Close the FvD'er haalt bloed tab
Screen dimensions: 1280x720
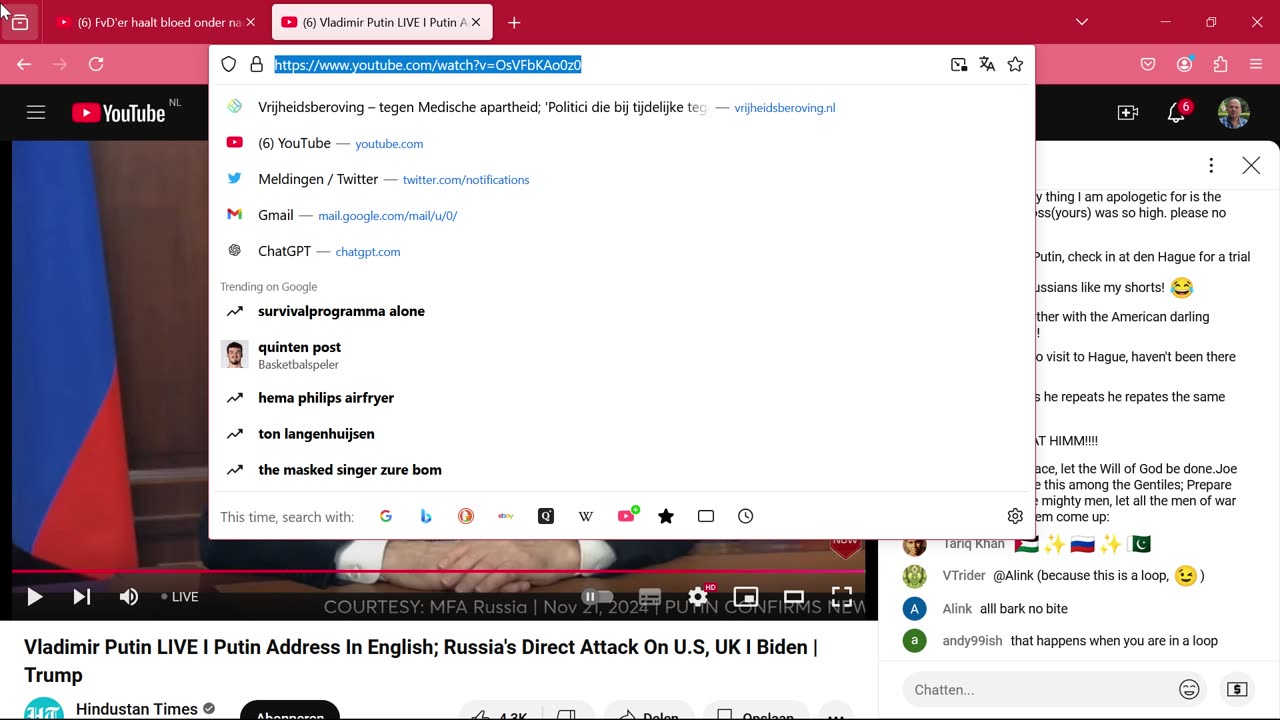[250, 22]
